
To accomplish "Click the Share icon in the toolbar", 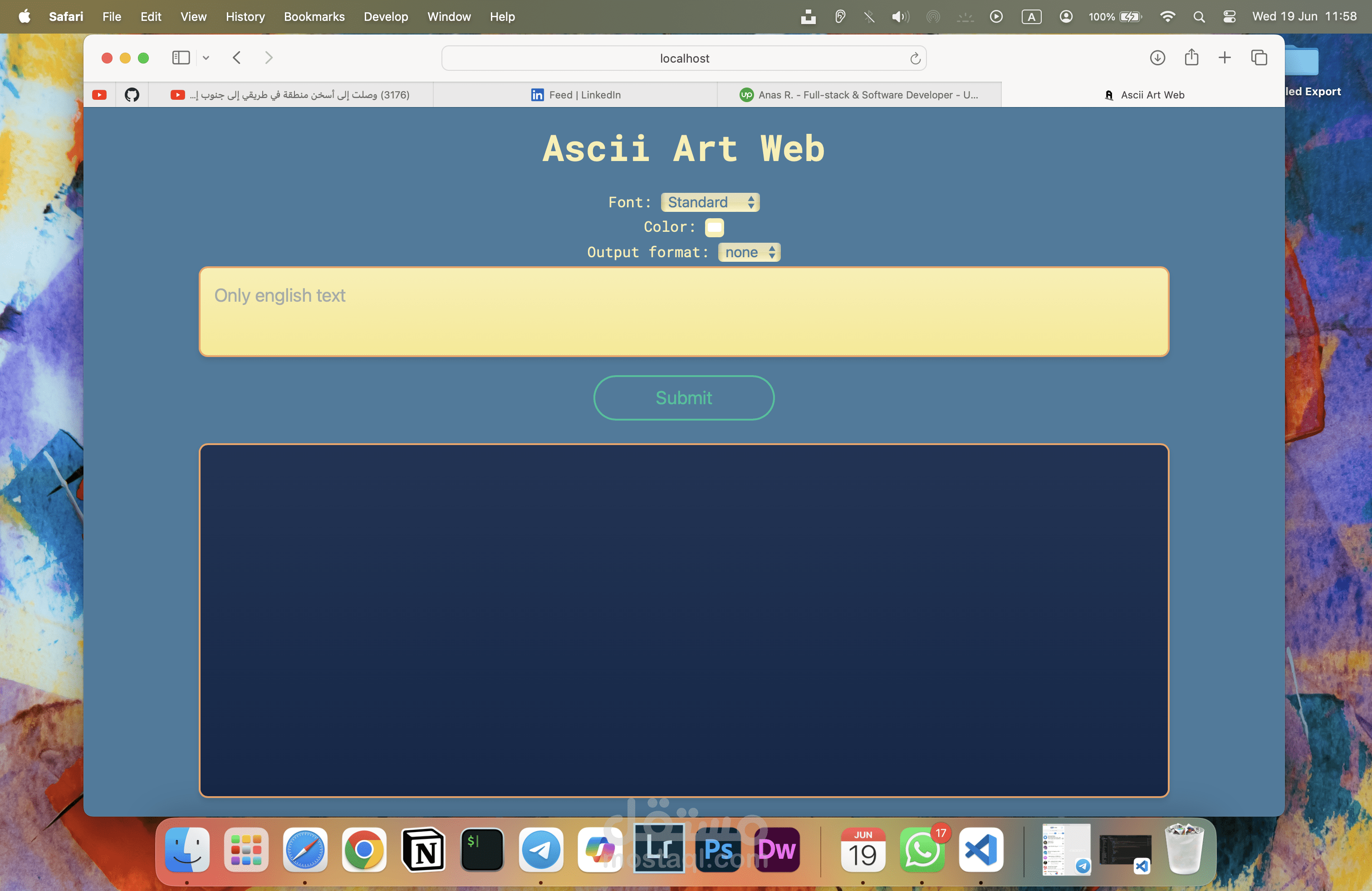I will click(1191, 58).
